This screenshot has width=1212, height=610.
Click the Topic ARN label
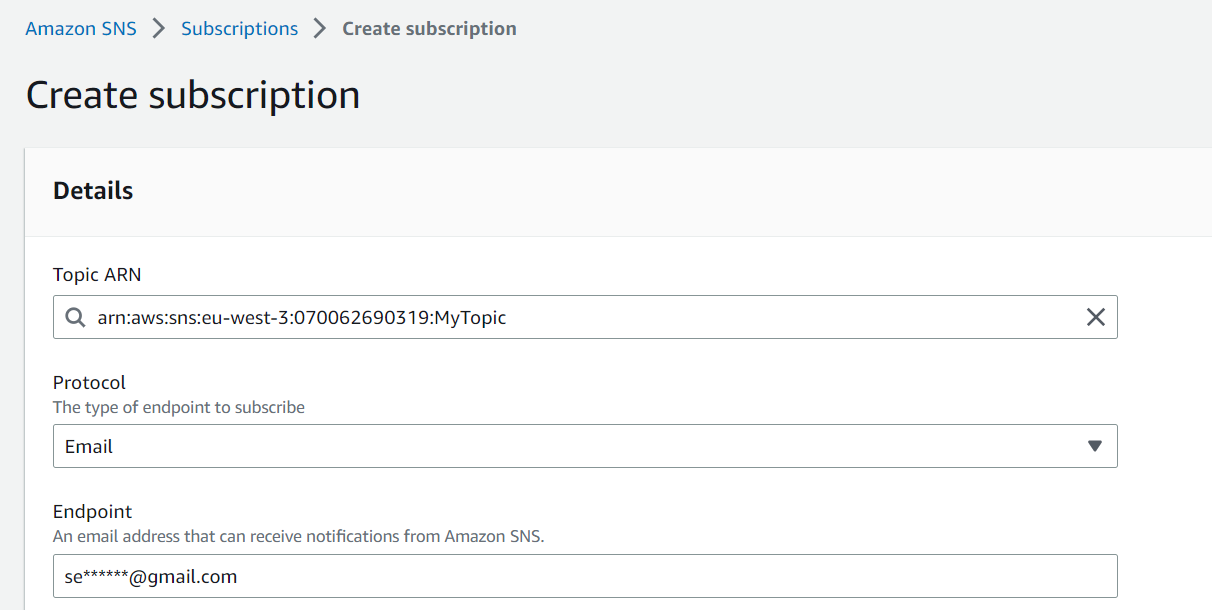coord(98,275)
